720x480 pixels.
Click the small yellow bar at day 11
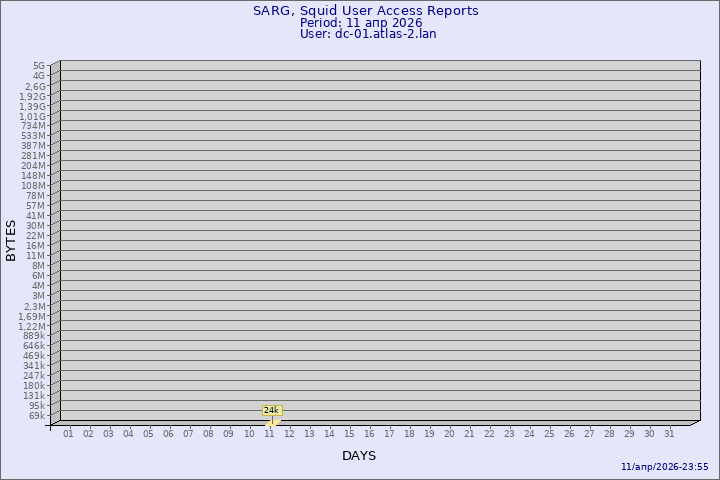coord(272,422)
